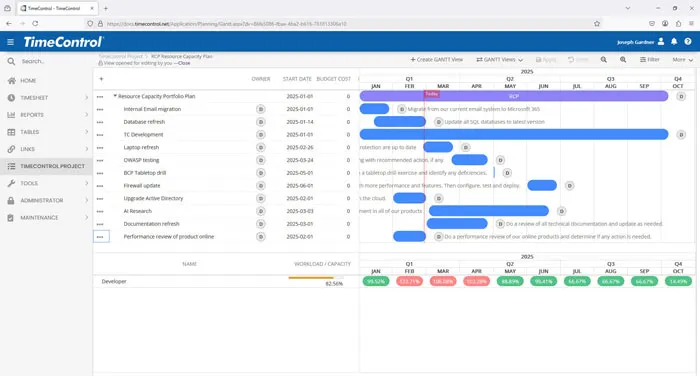Viewport: 700px width, 376px height.
Task: Expand the Tools sidebar section
Action: 87,184
